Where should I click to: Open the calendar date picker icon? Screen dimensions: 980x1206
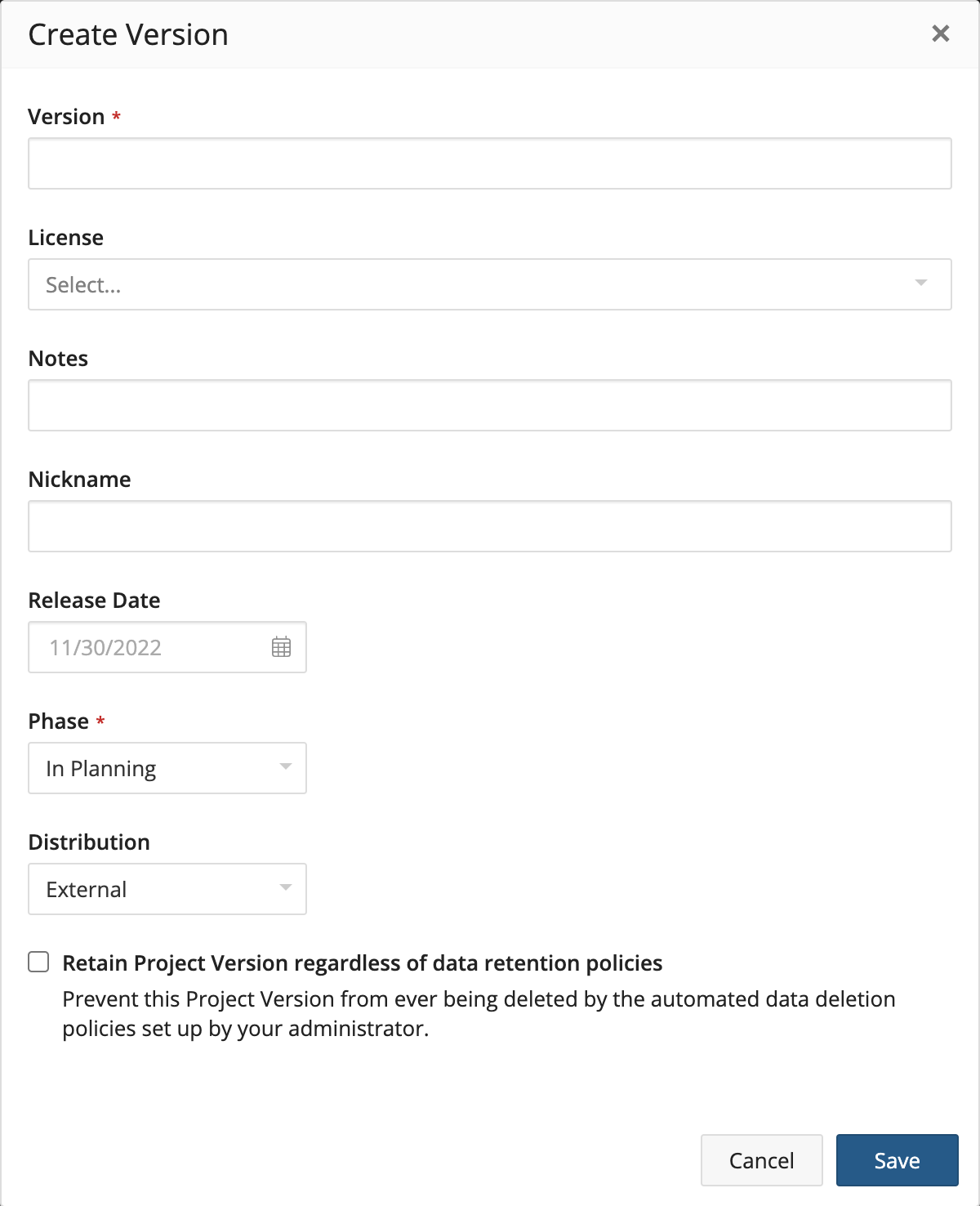click(x=281, y=647)
